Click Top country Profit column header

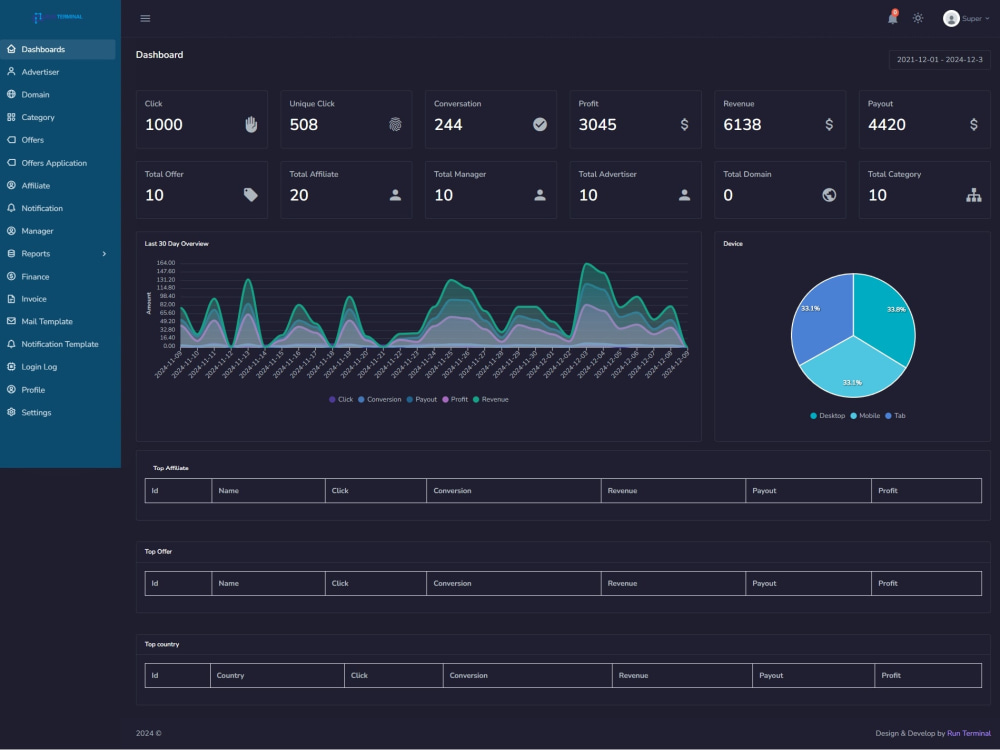(x=928, y=675)
